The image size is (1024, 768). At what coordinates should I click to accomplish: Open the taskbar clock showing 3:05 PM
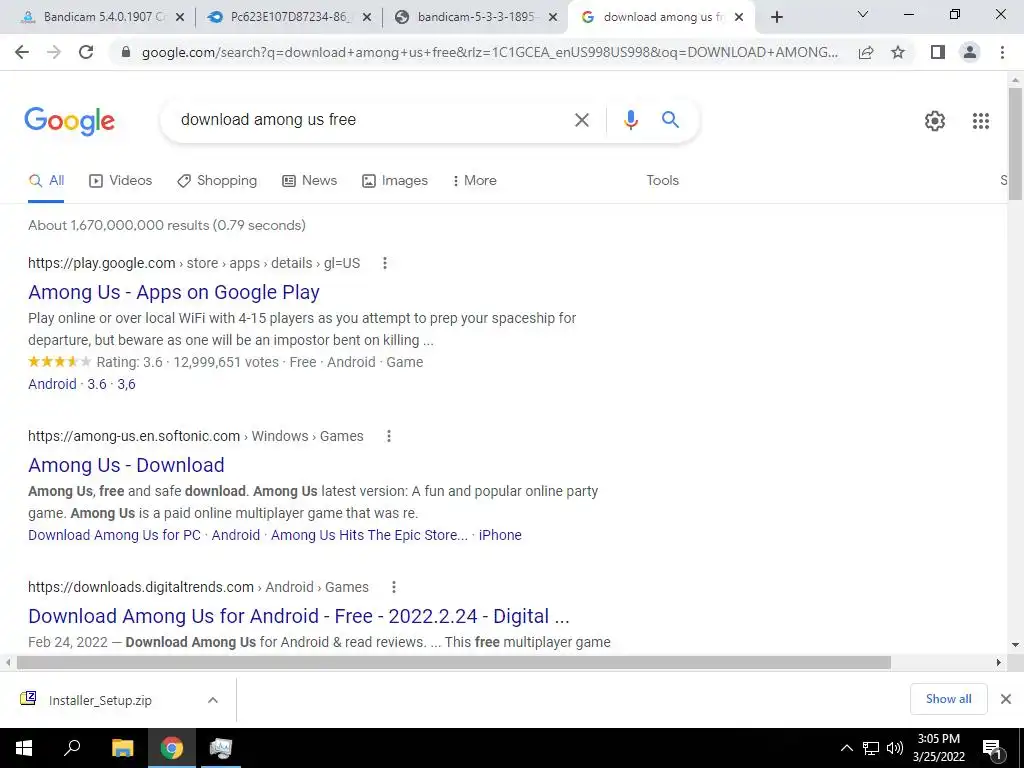(x=938, y=748)
